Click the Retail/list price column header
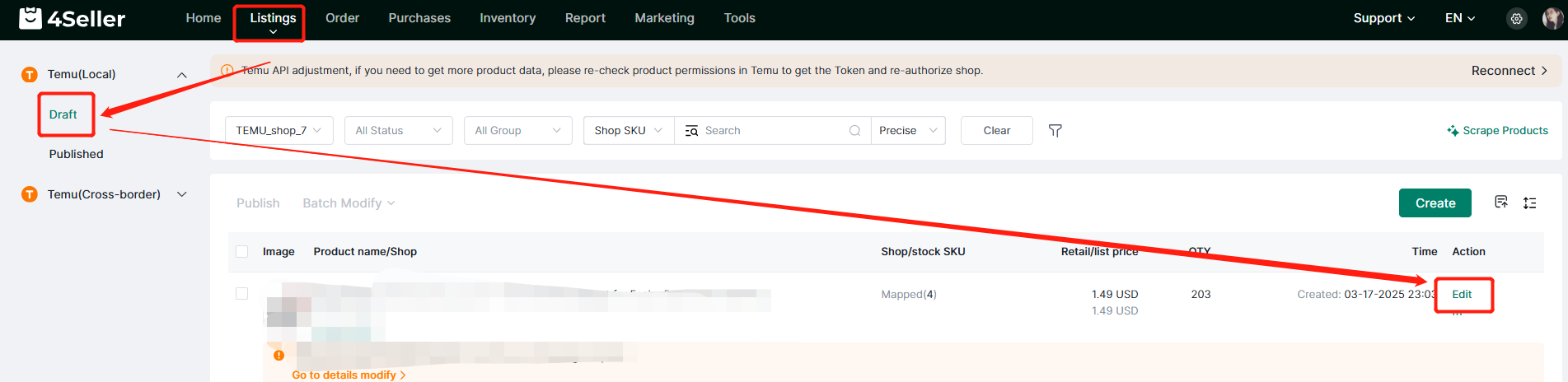The height and width of the screenshot is (382, 1568). pyautogui.click(x=1099, y=251)
